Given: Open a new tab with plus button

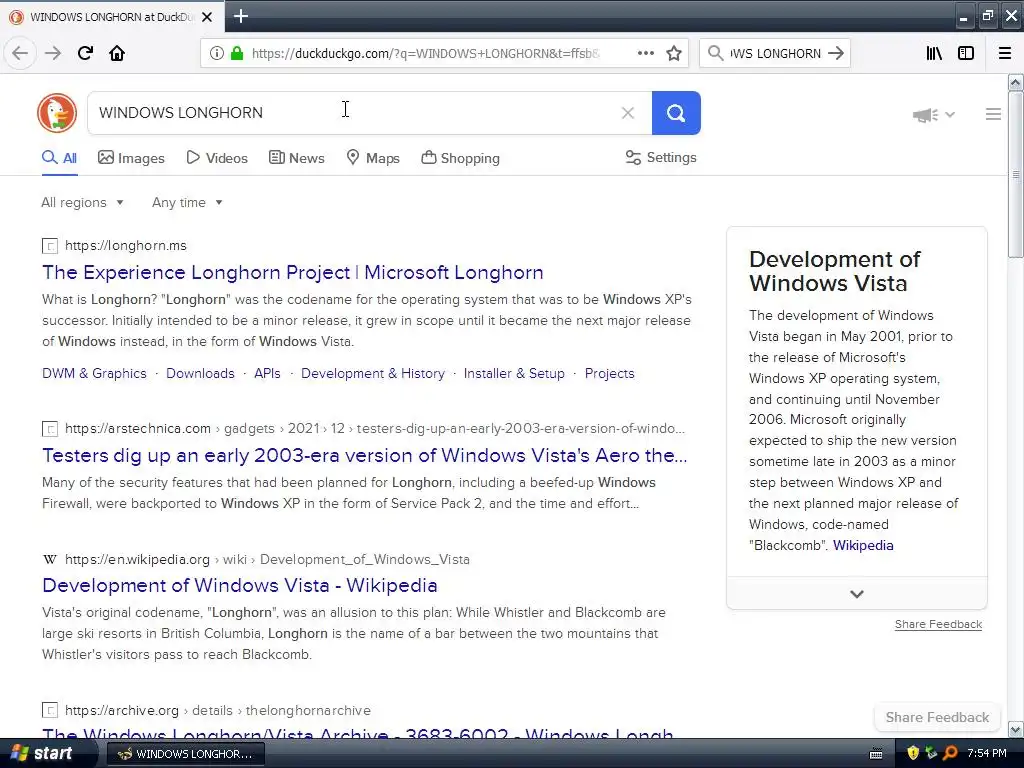Looking at the screenshot, I should click(x=240, y=16).
